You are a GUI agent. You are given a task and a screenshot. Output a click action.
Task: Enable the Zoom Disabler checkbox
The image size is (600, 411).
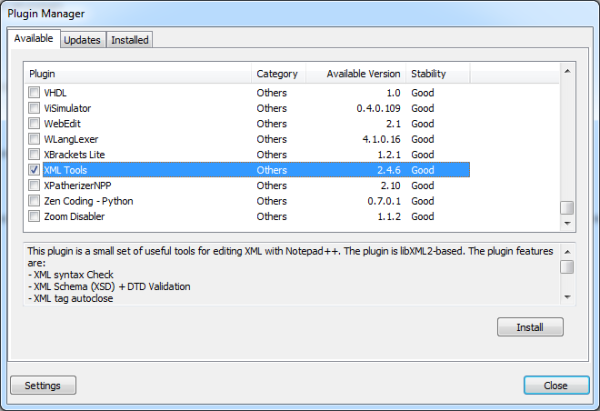[x=34, y=216]
